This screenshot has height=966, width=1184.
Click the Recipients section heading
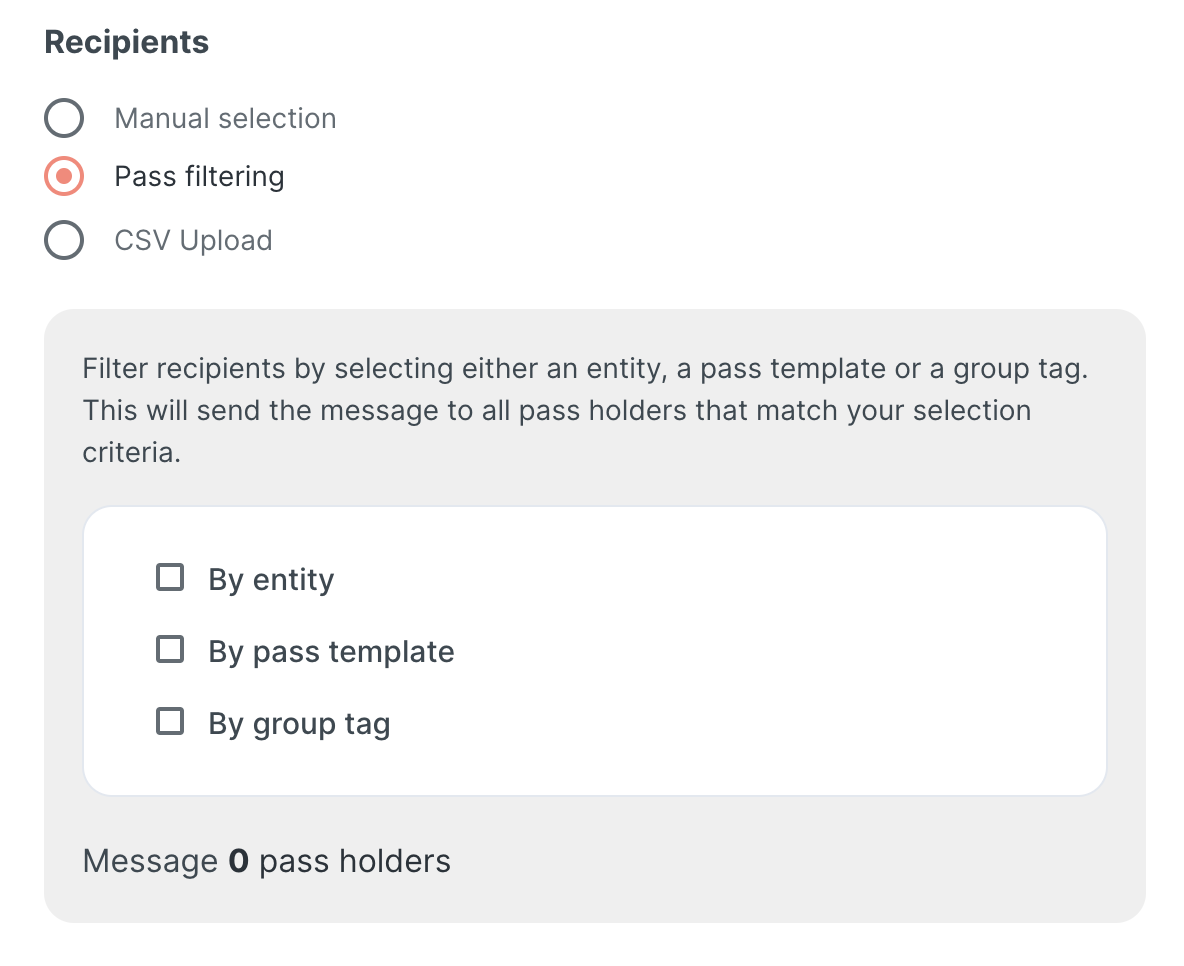127,42
